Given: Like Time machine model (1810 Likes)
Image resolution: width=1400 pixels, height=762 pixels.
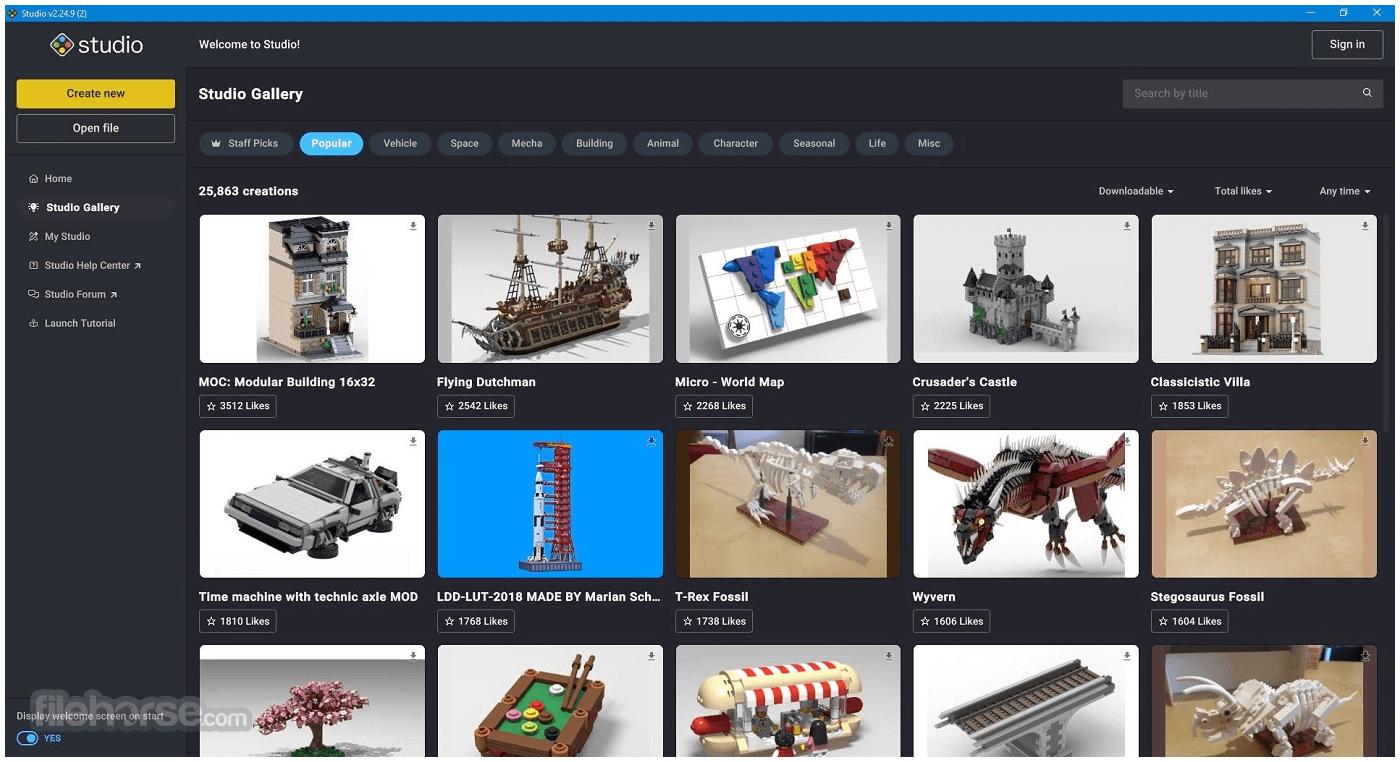Looking at the screenshot, I should [238, 621].
